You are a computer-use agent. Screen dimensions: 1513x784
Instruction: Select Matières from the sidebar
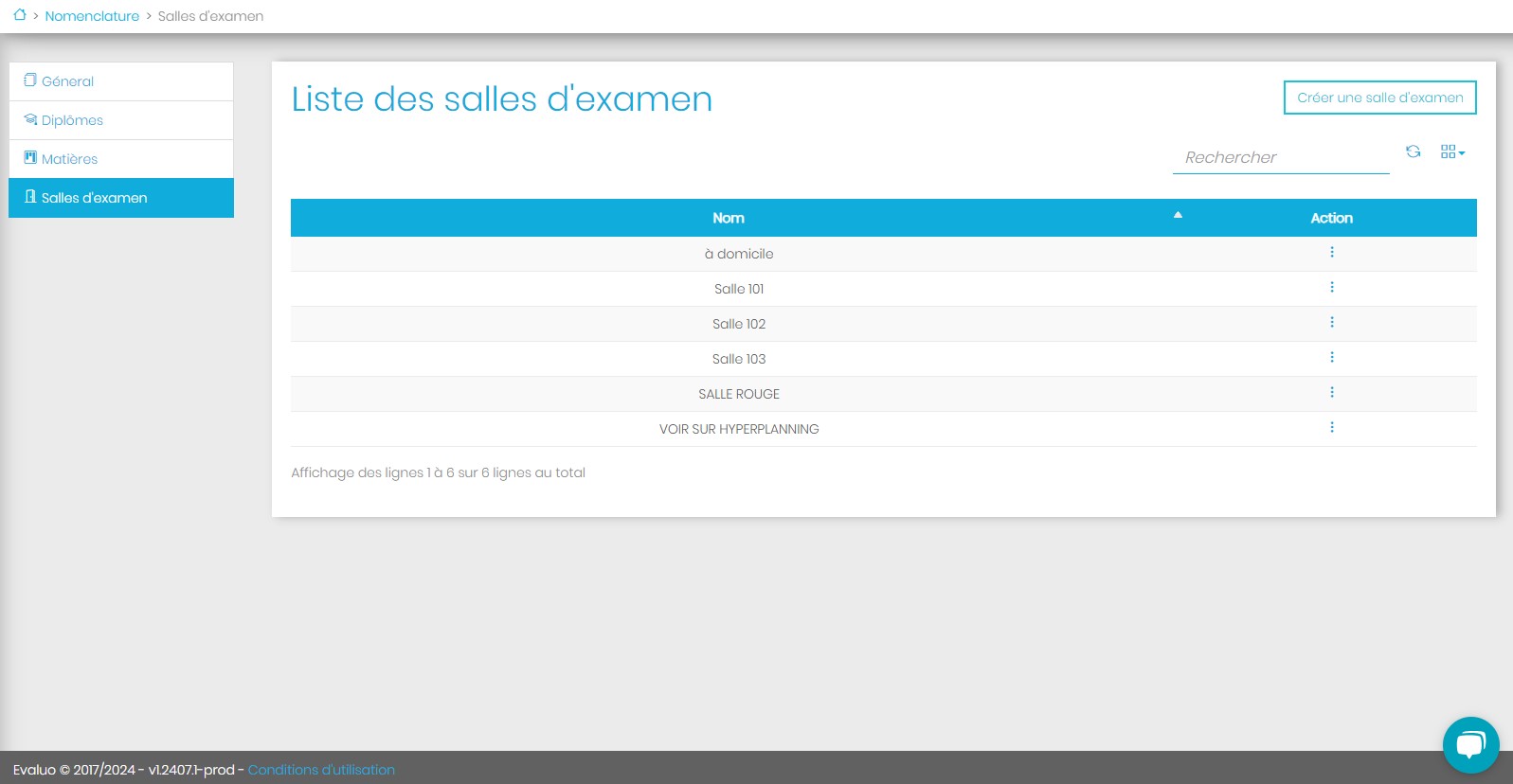coord(69,159)
